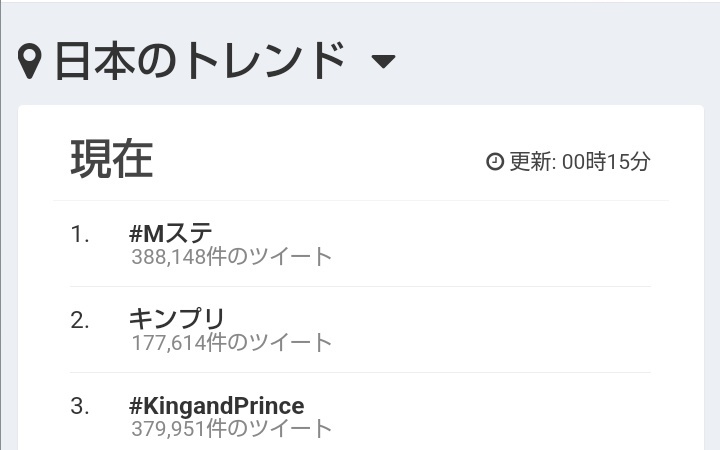720x450 pixels.
Task: Expand the 日本のトレンド dropdown arrow
Action: (383, 63)
